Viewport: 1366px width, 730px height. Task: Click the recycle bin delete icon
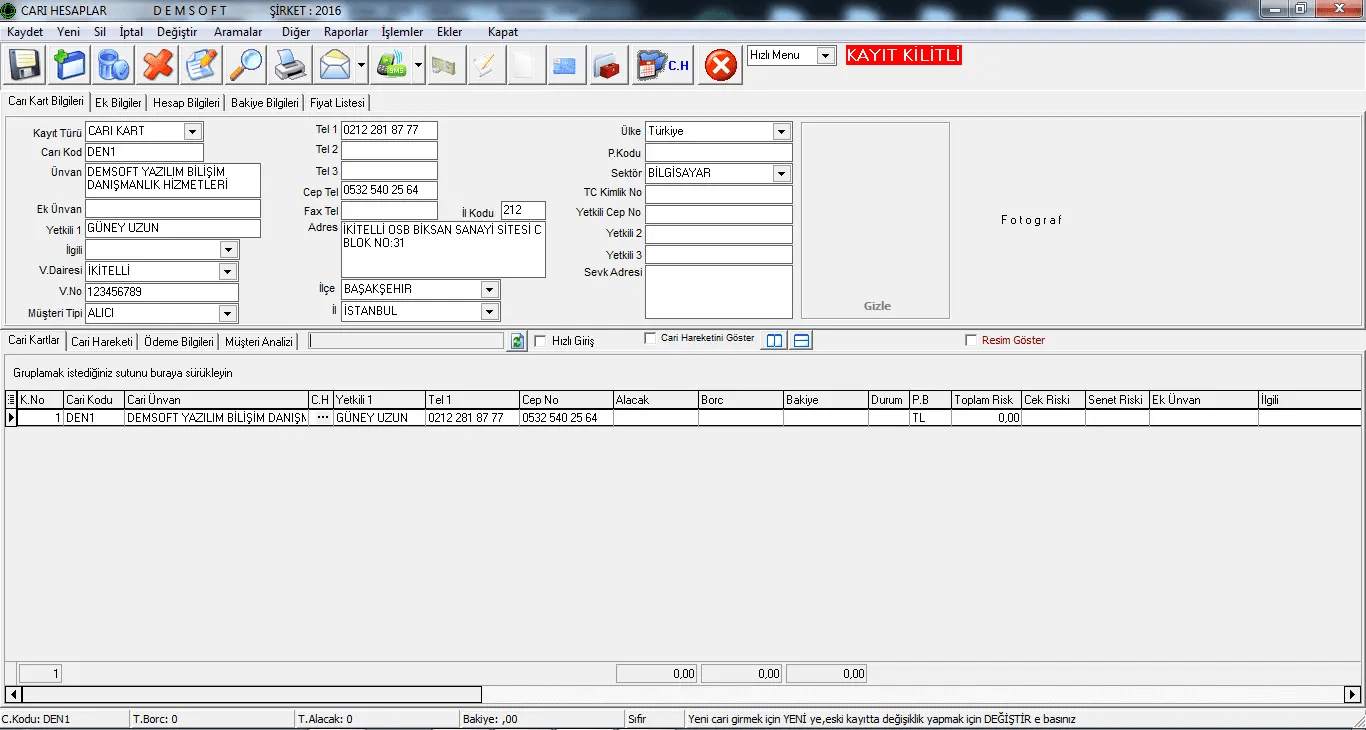click(x=113, y=65)
